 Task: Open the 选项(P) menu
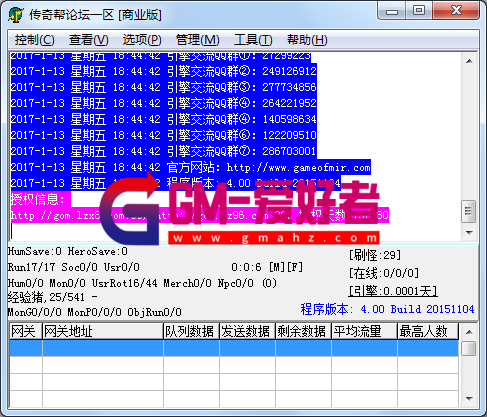[x=142, y=40]
